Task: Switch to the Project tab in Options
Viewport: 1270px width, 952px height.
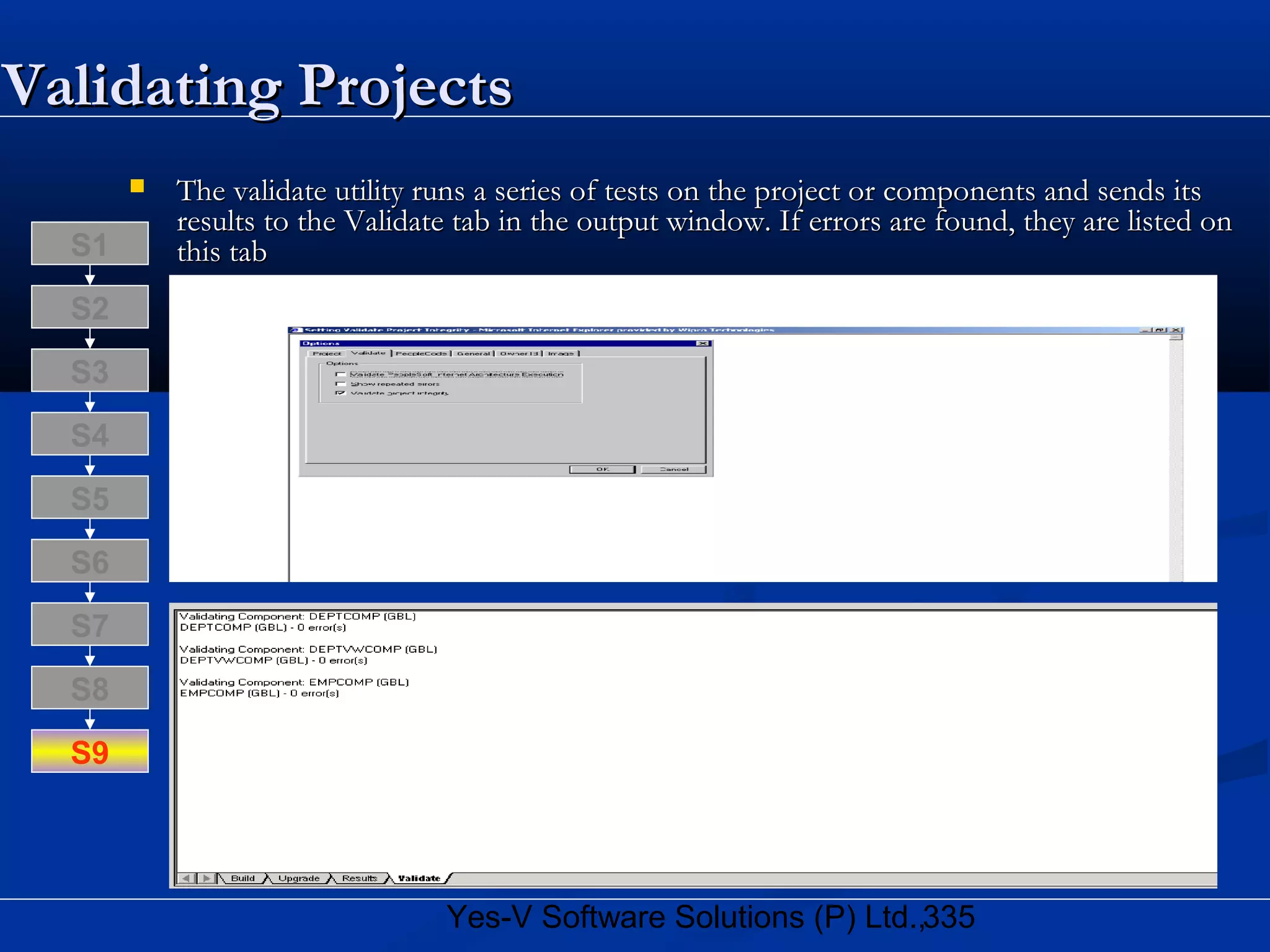Action: coord(327,353)
